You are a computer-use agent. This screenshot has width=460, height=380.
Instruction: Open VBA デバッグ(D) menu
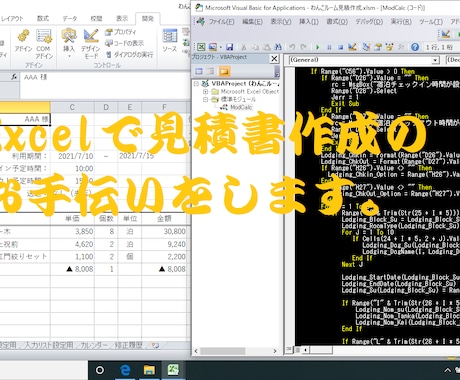click(369, 22)
